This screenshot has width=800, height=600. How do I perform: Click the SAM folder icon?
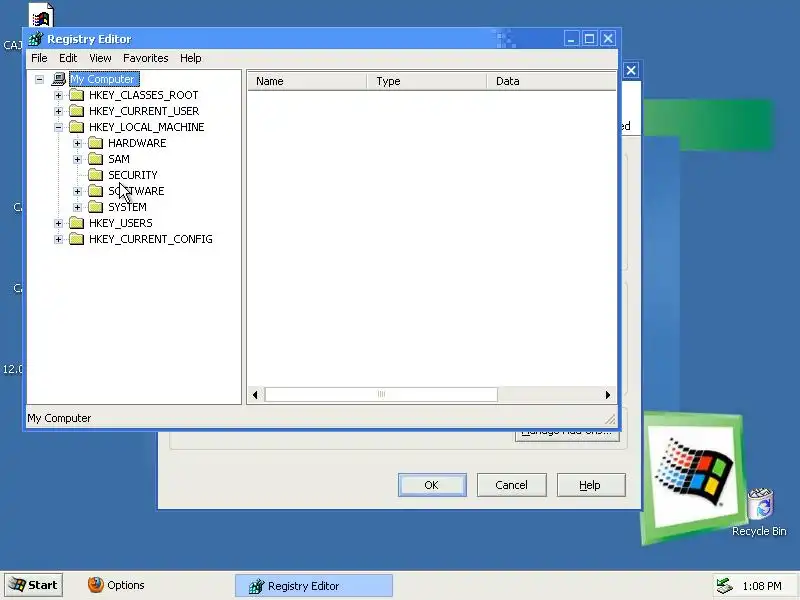95,159
